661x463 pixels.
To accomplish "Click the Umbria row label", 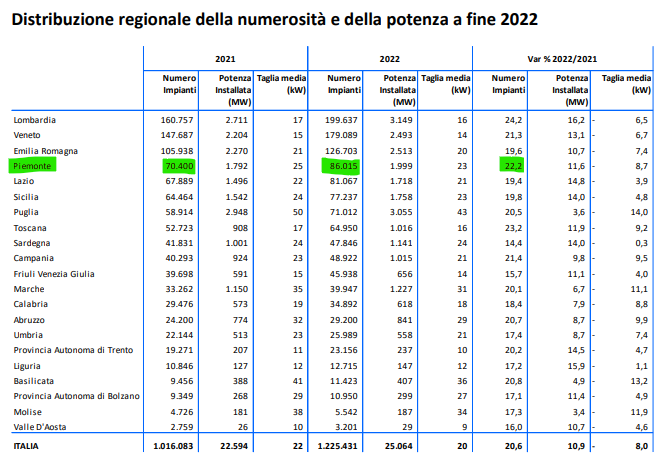I will [28, 335].
